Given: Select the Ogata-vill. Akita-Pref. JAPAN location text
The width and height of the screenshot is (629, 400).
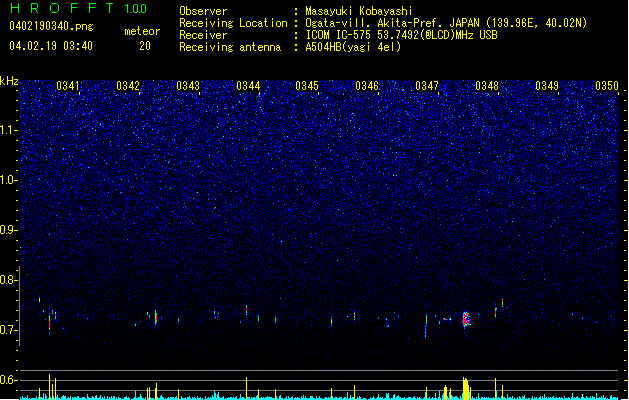Looking at the screenshot, I should point(446,23).
